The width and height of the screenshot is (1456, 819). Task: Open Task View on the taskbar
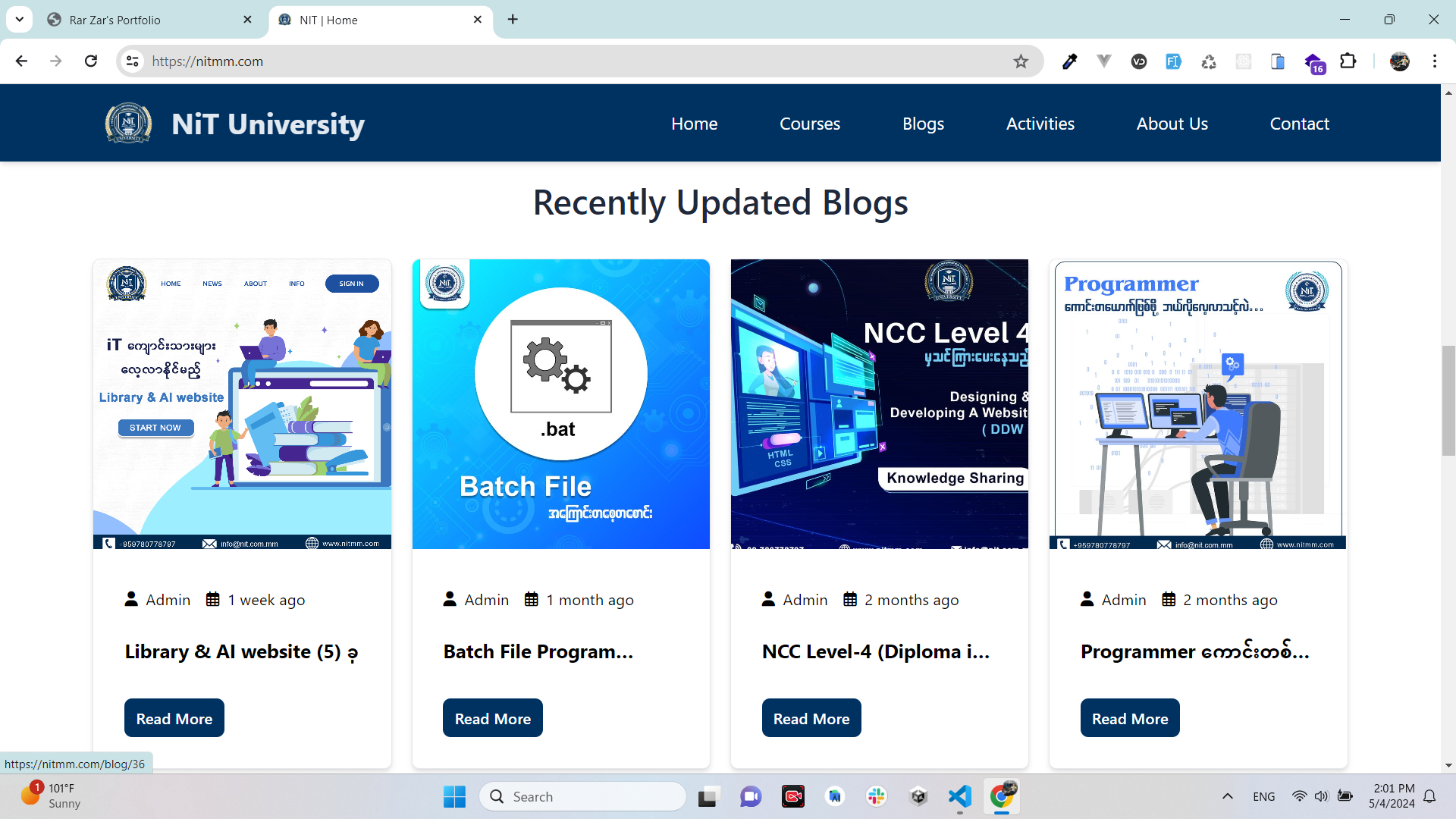coord(708,796)
